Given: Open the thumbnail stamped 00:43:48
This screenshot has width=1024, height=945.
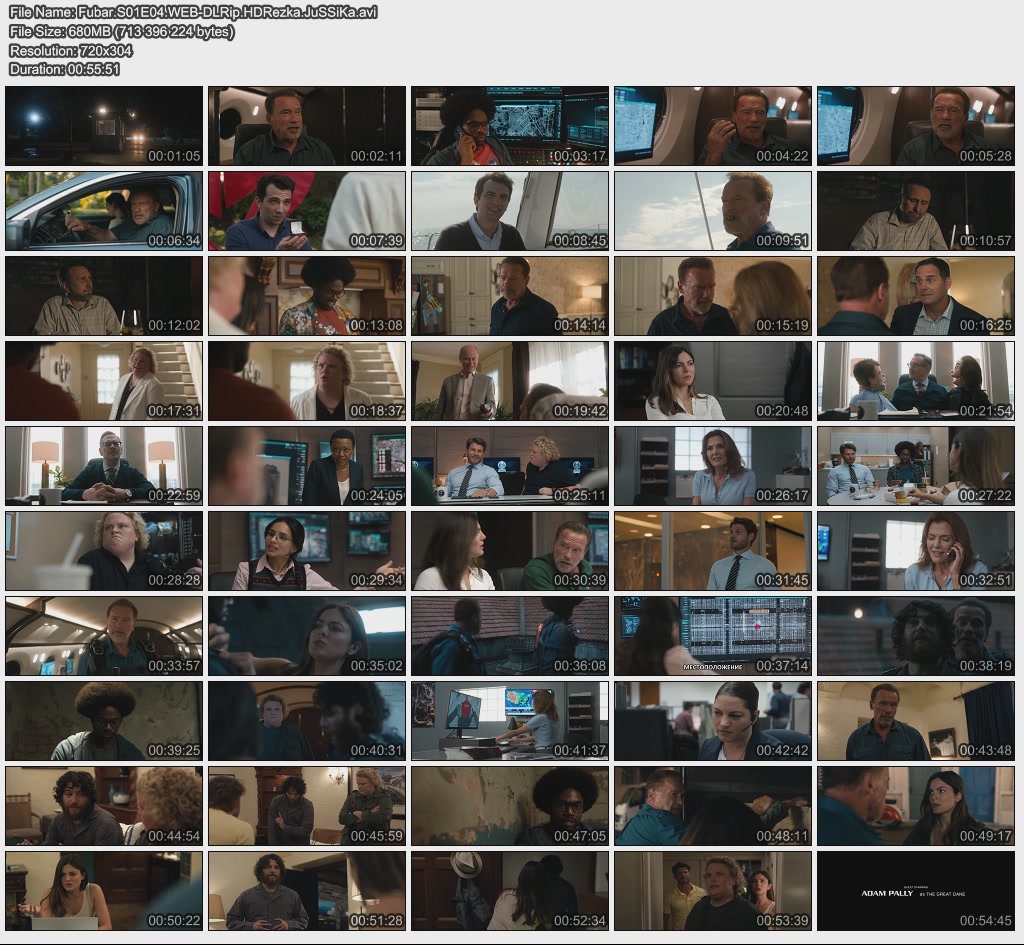Looking at the screenshot, I should point(916,721).
